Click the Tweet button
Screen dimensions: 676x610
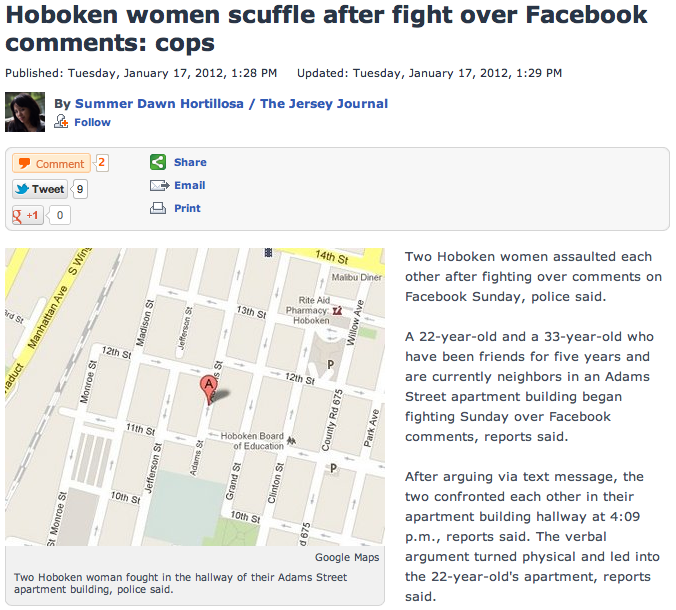pyautogui.click(x=40, y=189)
